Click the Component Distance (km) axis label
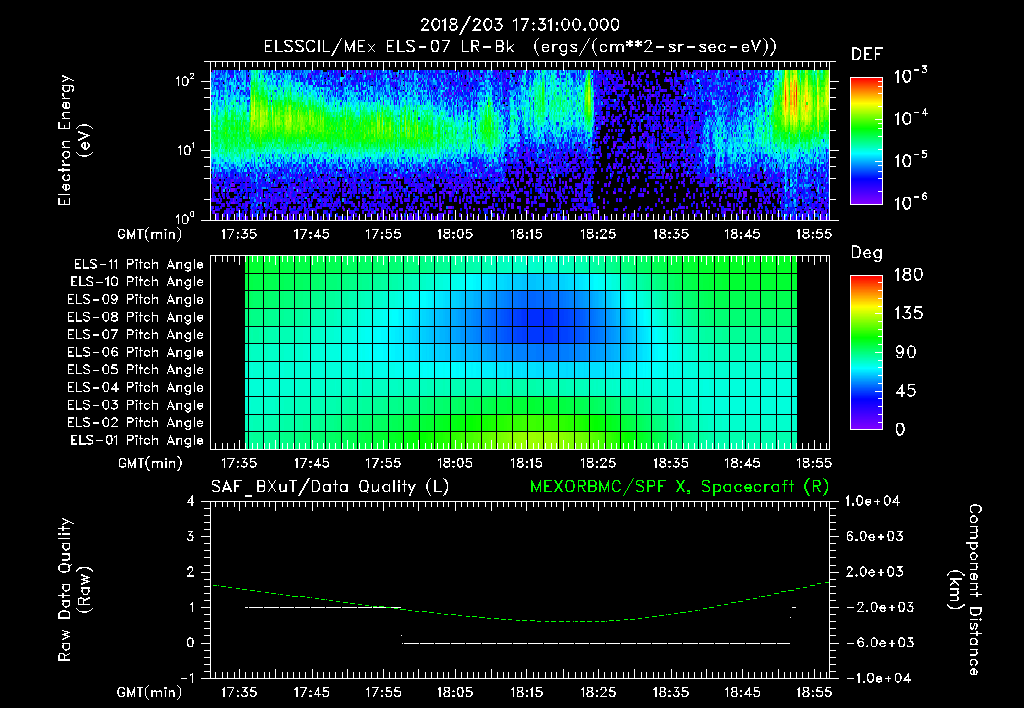Viewport: 1024px width, 708px height. click(x=965, y=590)
